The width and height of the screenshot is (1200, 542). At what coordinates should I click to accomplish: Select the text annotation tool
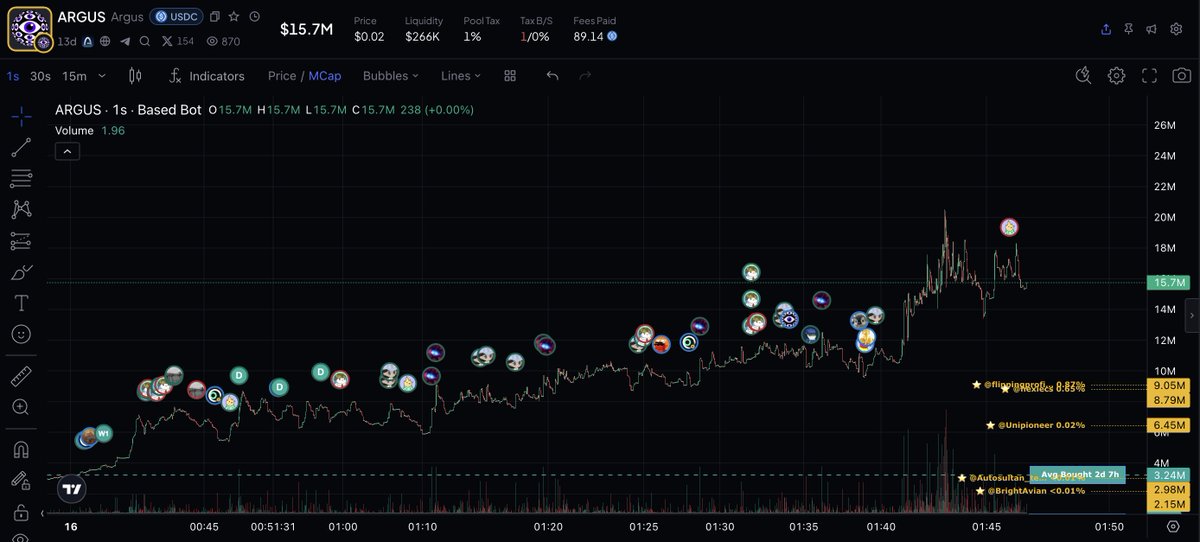point(21,303)
